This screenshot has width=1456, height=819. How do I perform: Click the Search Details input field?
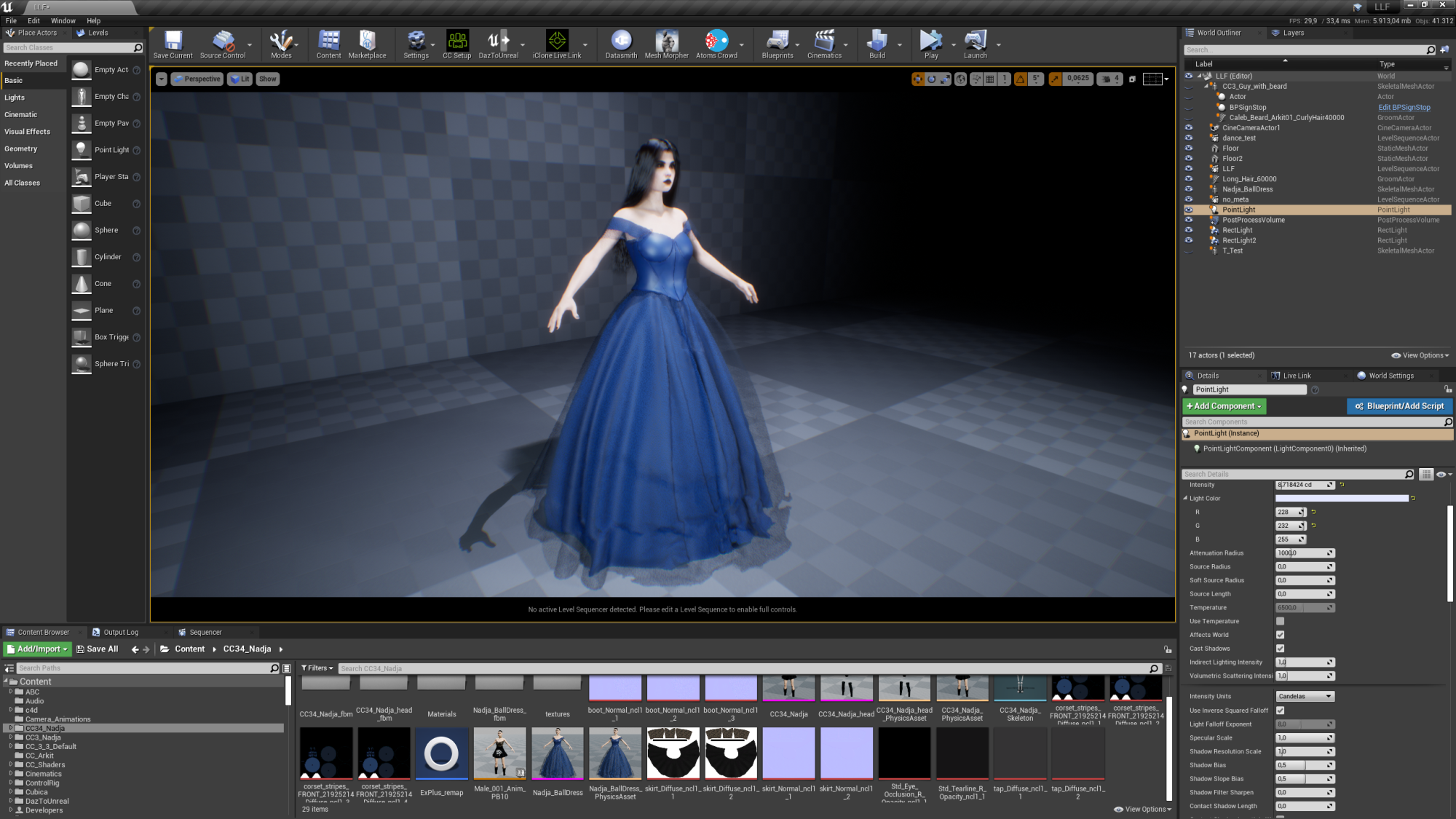pyautogui.click(x=1293, y=474)
